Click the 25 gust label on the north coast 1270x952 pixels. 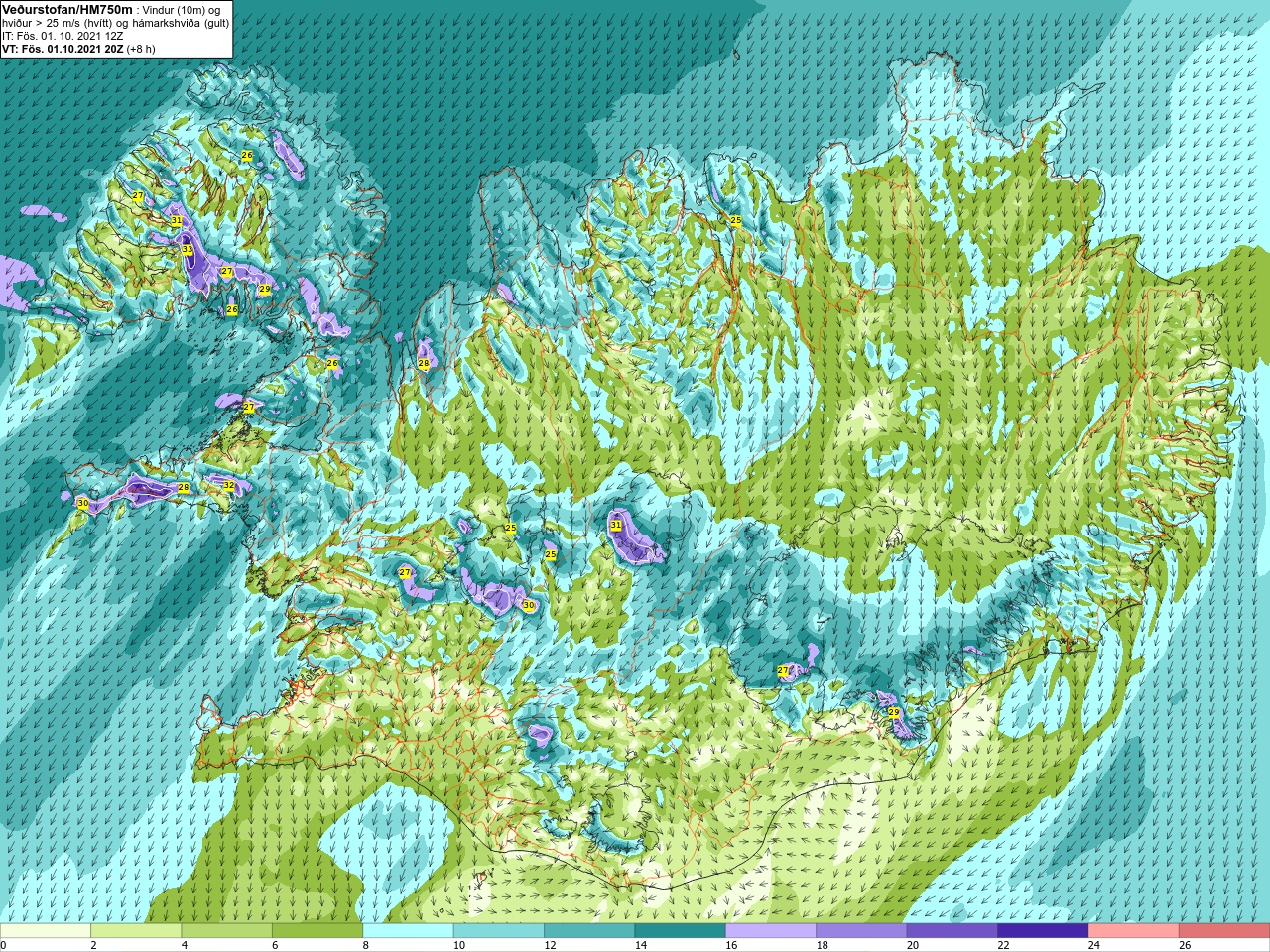click(x=735, y=220)
